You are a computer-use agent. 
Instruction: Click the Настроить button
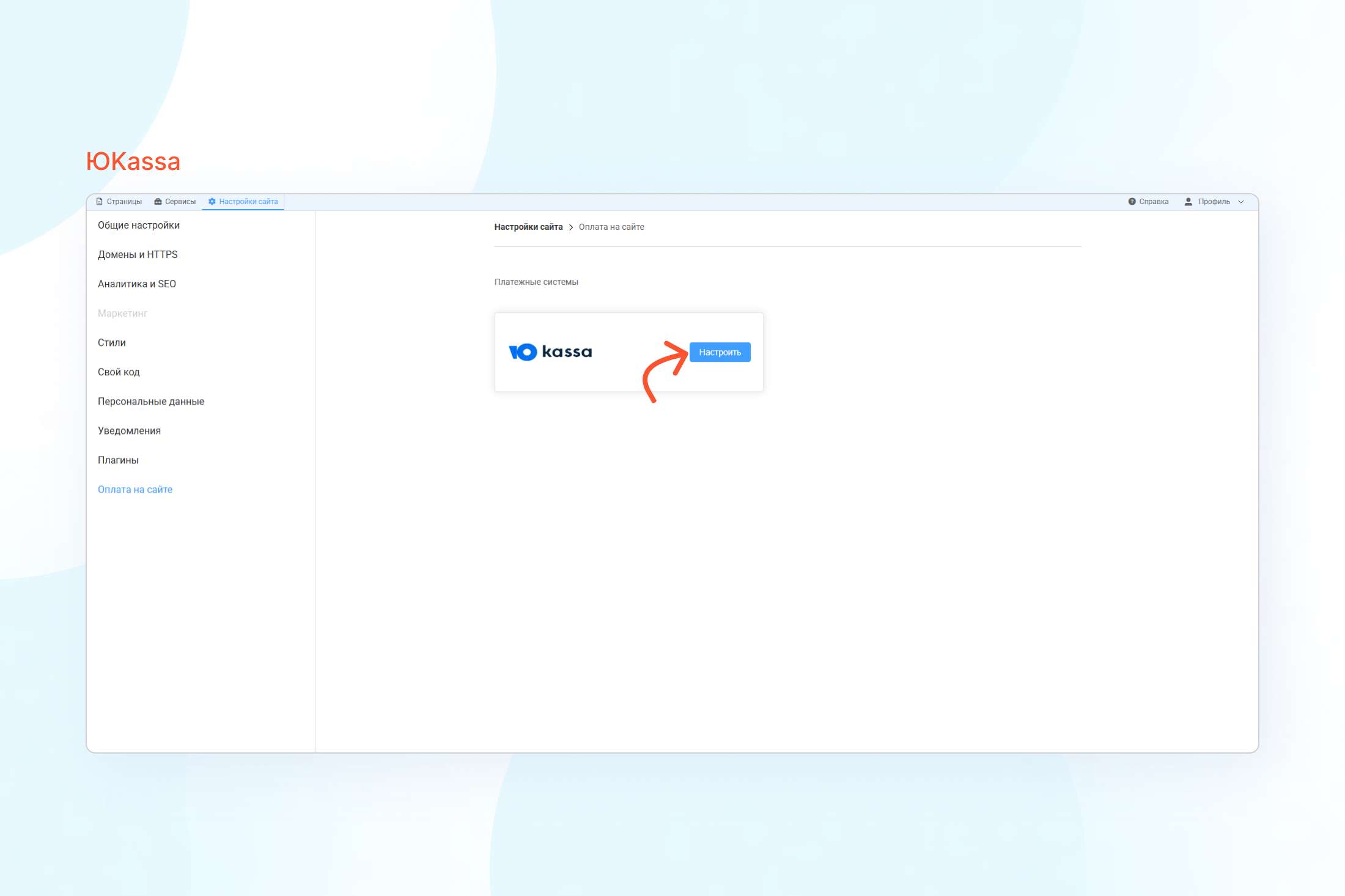720,352
